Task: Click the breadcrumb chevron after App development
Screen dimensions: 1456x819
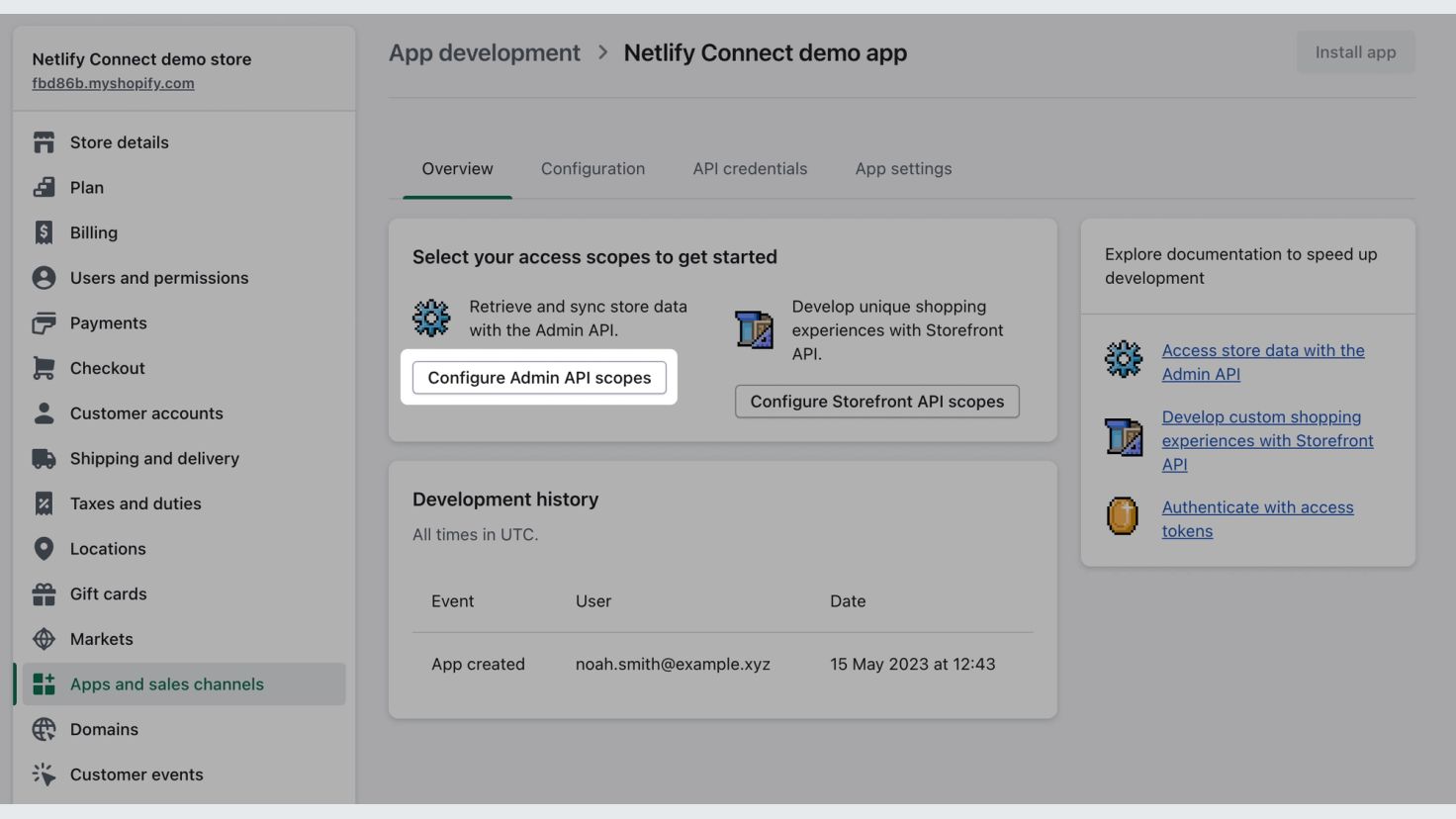Action: tap(602, 52)
